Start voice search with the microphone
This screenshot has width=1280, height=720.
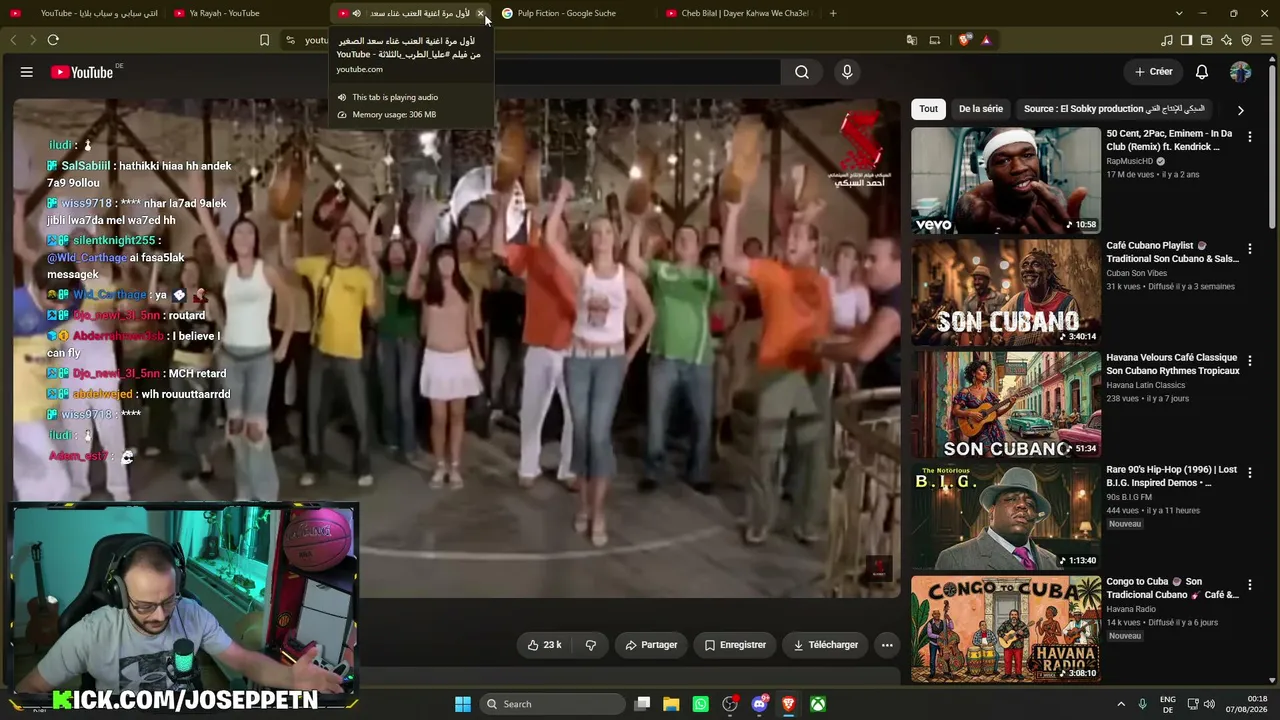847,72
